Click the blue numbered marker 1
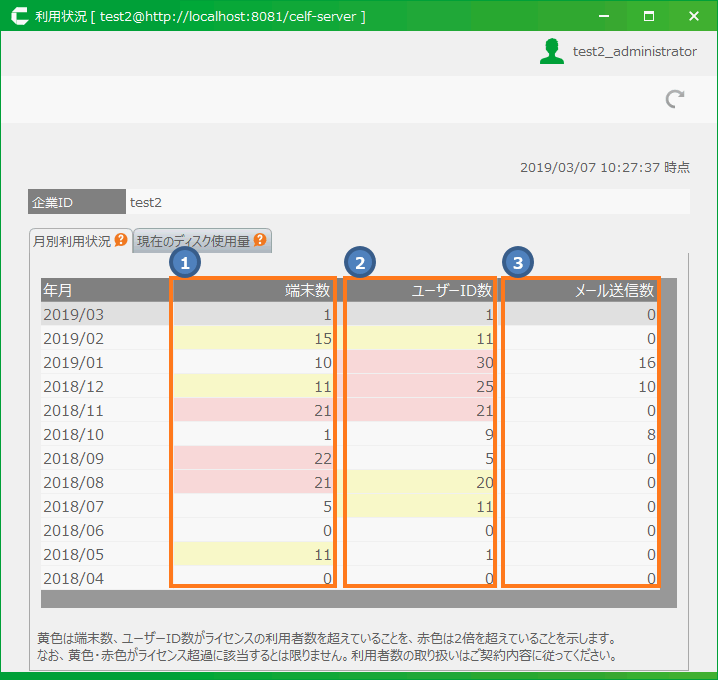Screen dimensions: 718x680 [x=185, y=263]
